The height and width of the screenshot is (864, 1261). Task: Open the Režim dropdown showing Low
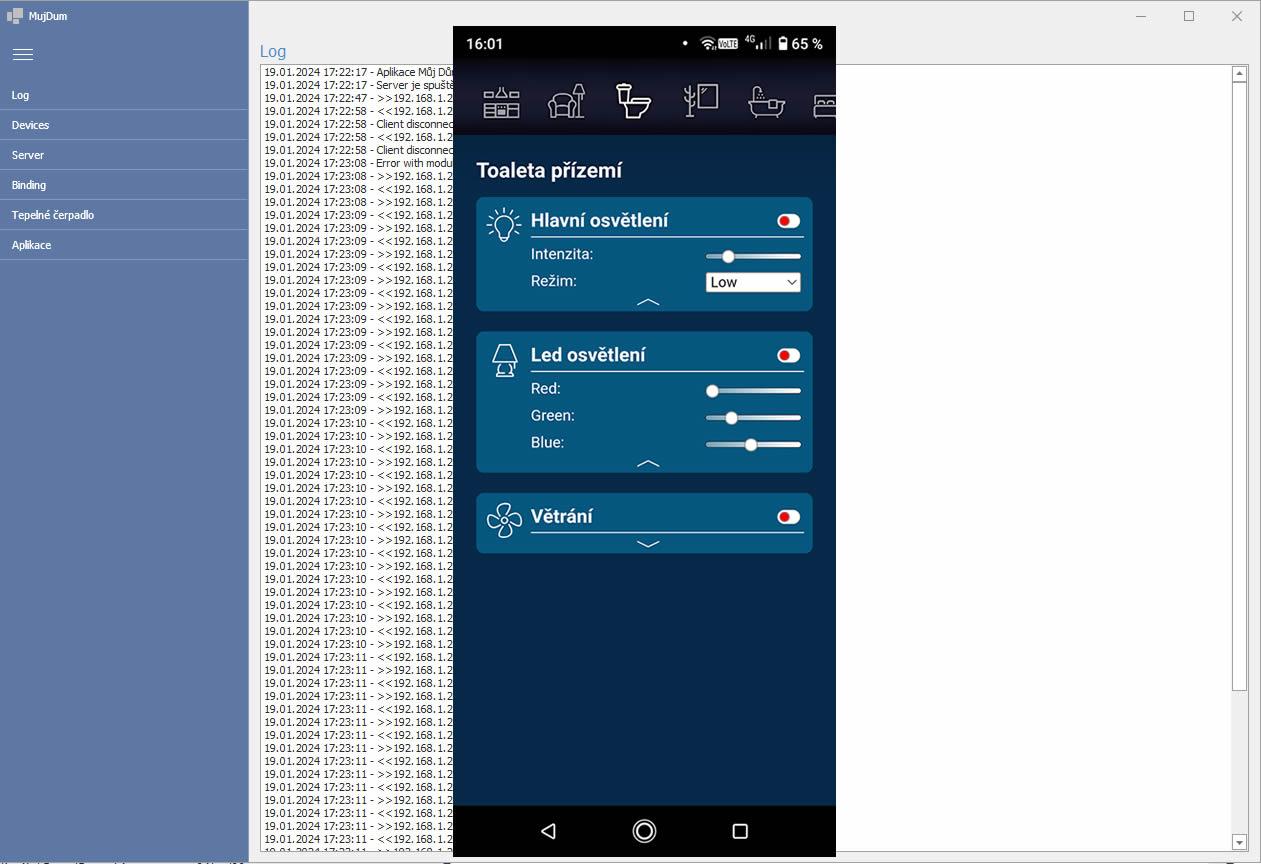tap(753, 282)
